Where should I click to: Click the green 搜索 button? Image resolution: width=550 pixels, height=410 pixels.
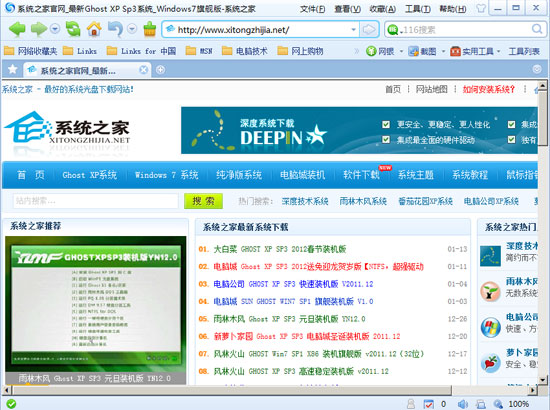(203, 201)
